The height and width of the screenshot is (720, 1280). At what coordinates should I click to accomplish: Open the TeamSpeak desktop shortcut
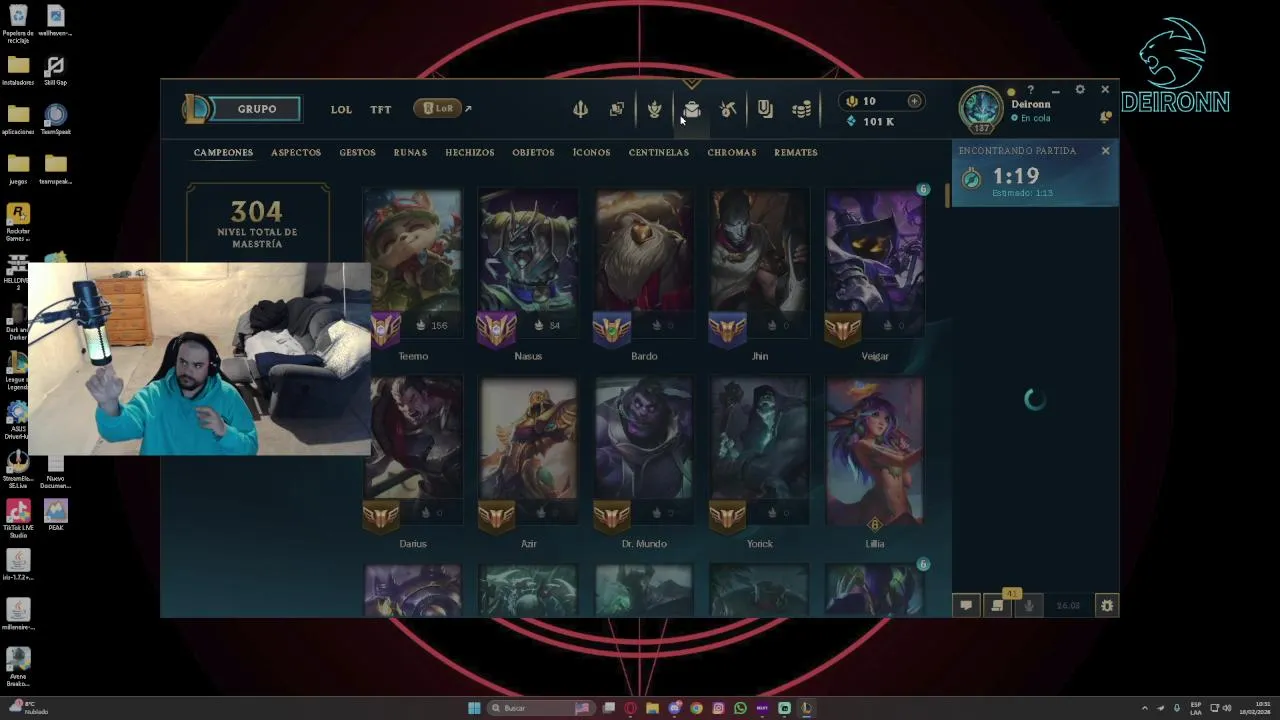(x=56, y=119)
